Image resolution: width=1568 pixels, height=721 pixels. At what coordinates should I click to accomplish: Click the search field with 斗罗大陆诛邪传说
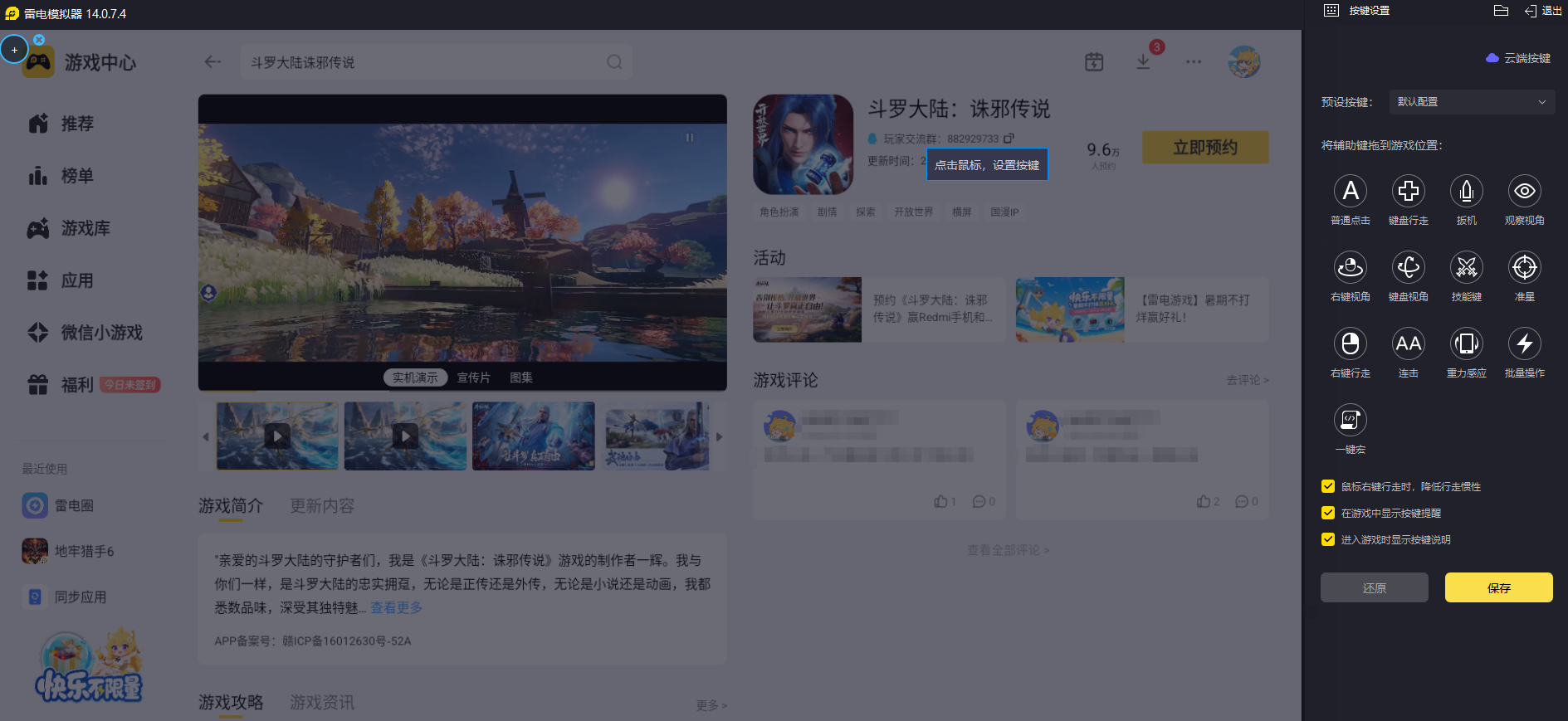(x=437, y=62)
